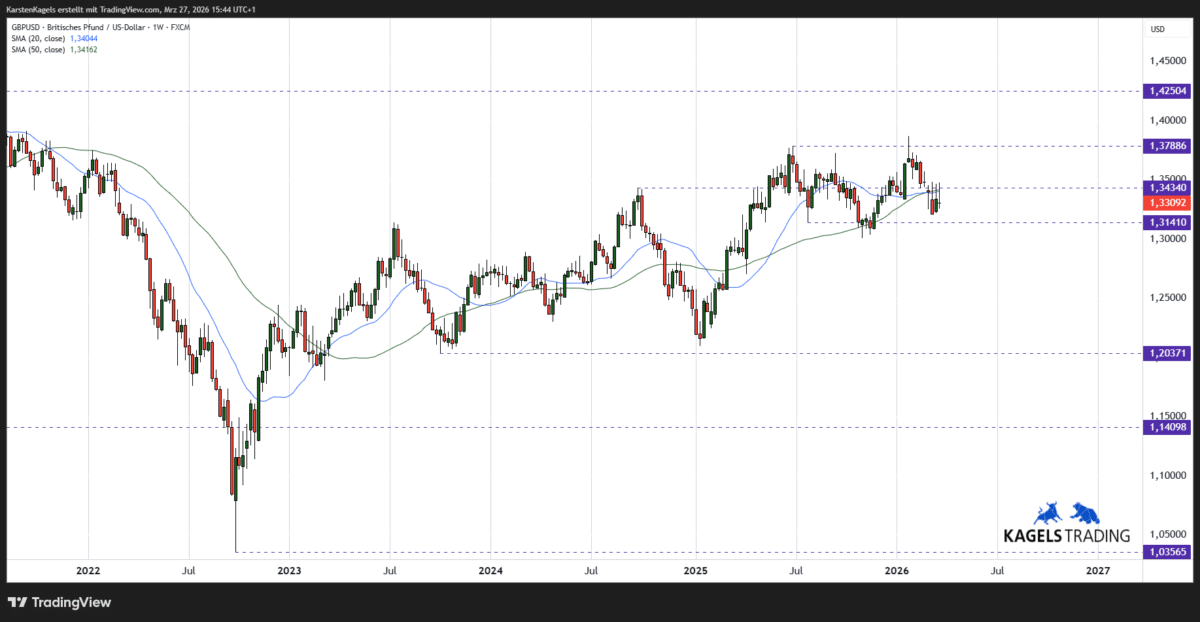Click the 1,31410 support level label
The image size is (1200, 622).
[x=1167, y=222]
